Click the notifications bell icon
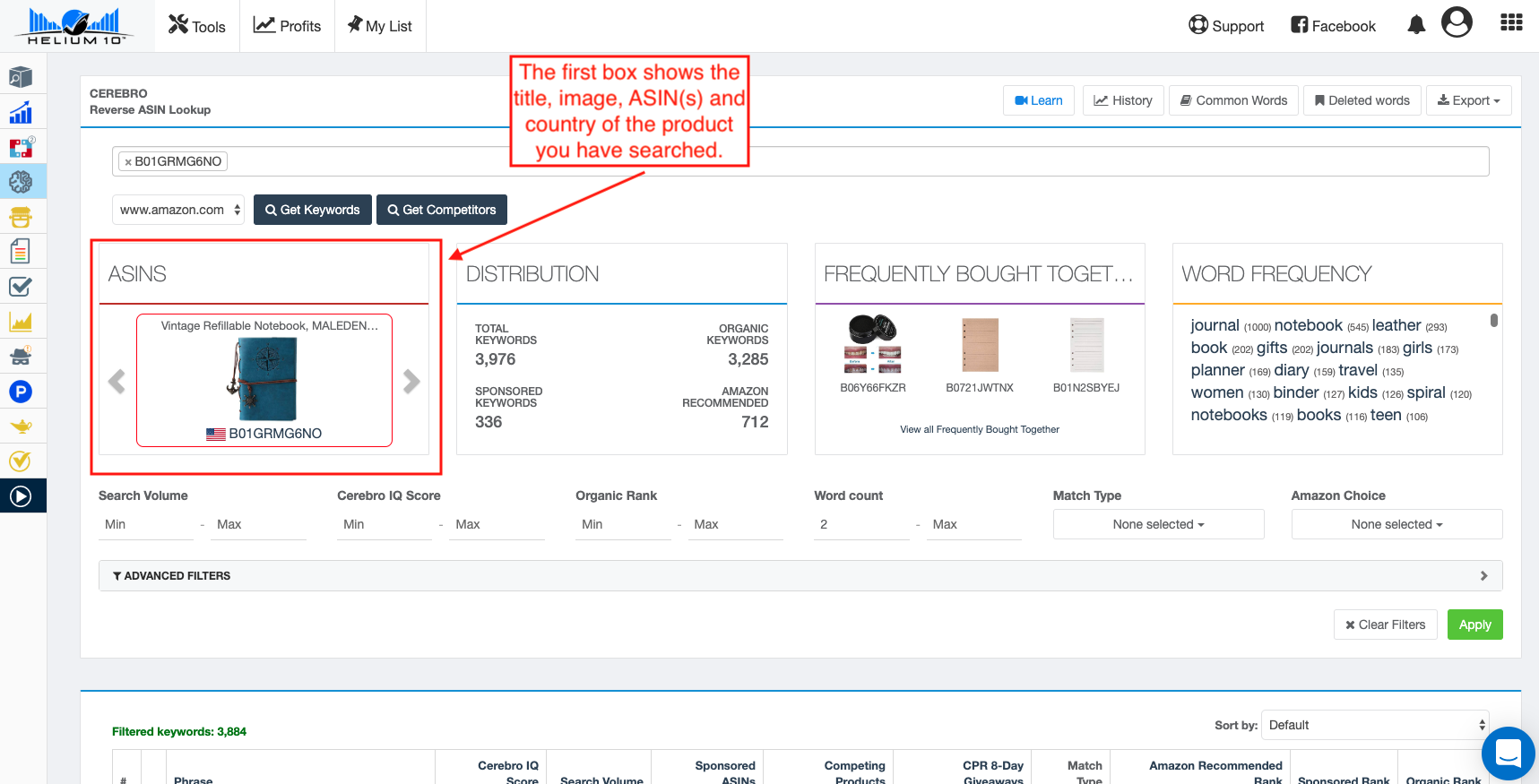The width and height of the screenshot is (1539, 784). 1416,25
